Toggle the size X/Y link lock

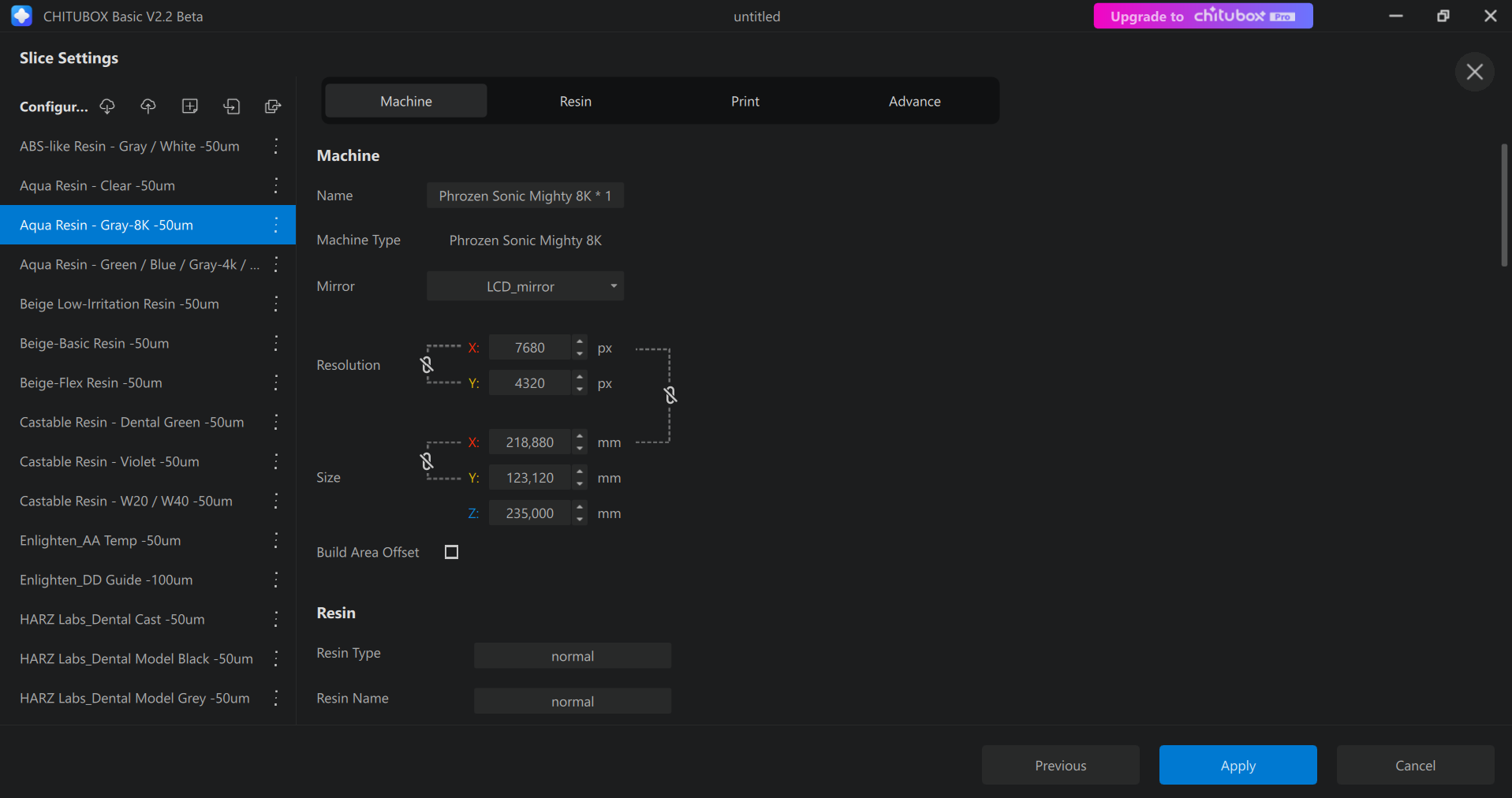(427, 461)
